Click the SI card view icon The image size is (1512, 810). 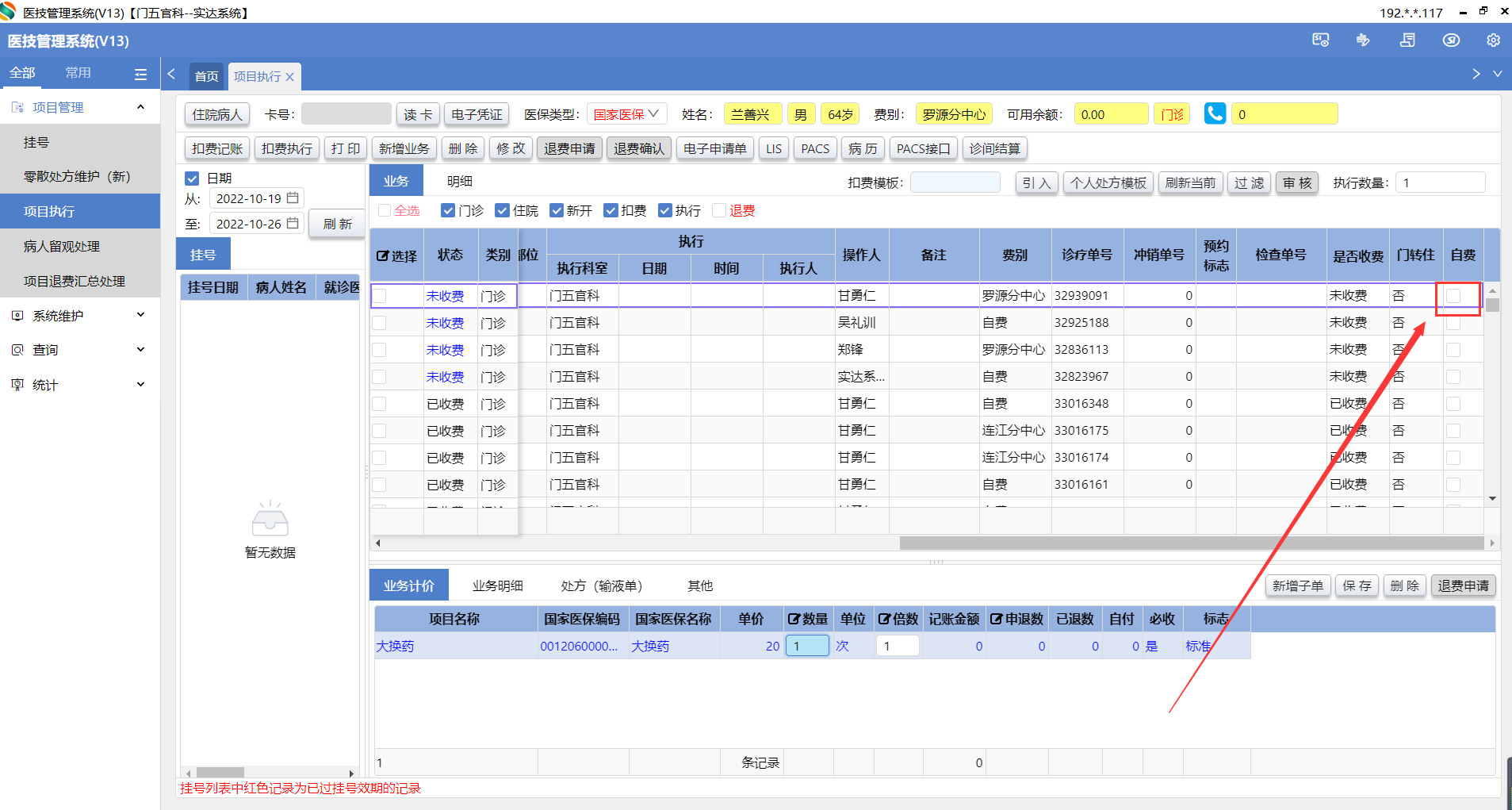[x=1320, y=40]
